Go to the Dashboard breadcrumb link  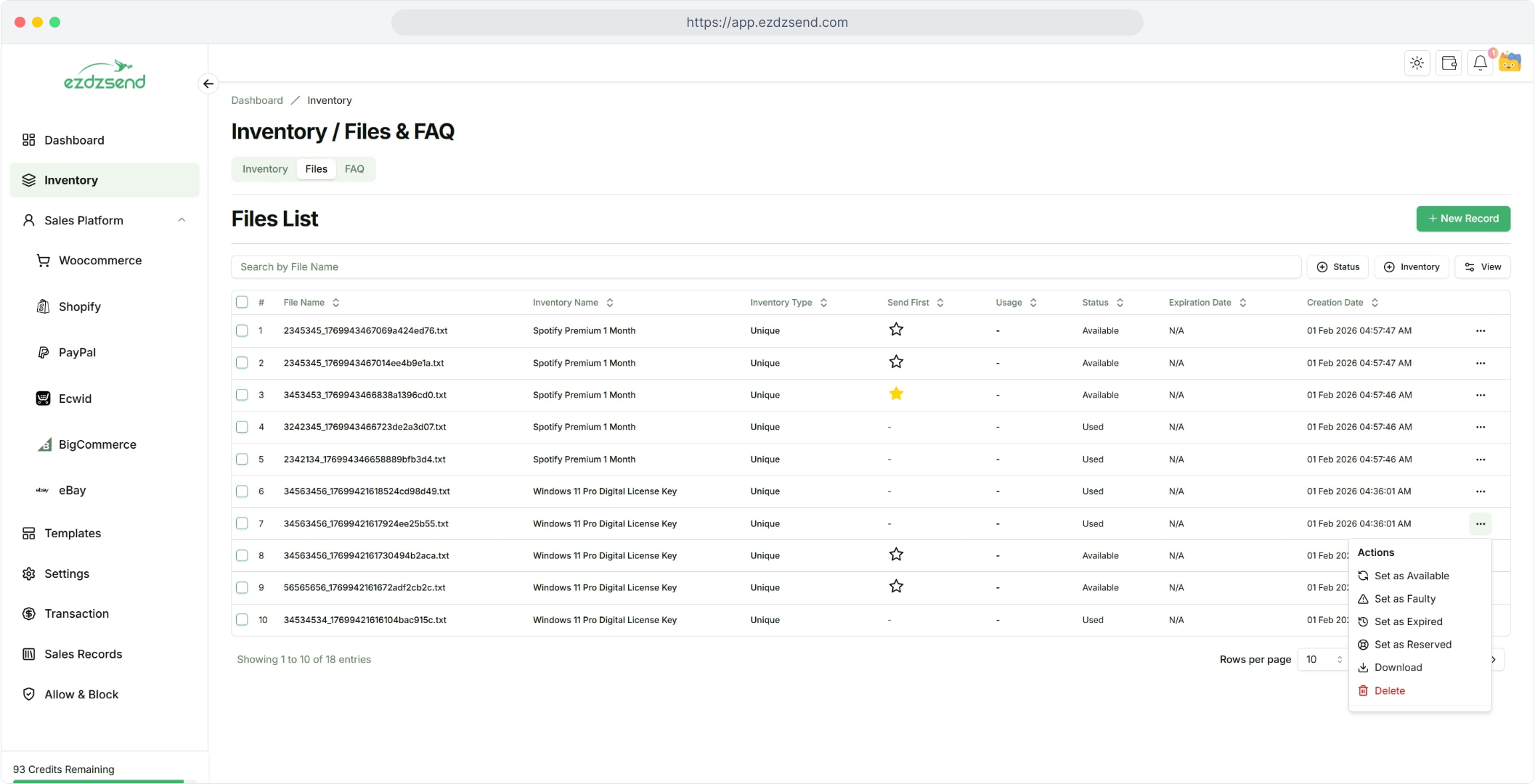click(257, 100)
